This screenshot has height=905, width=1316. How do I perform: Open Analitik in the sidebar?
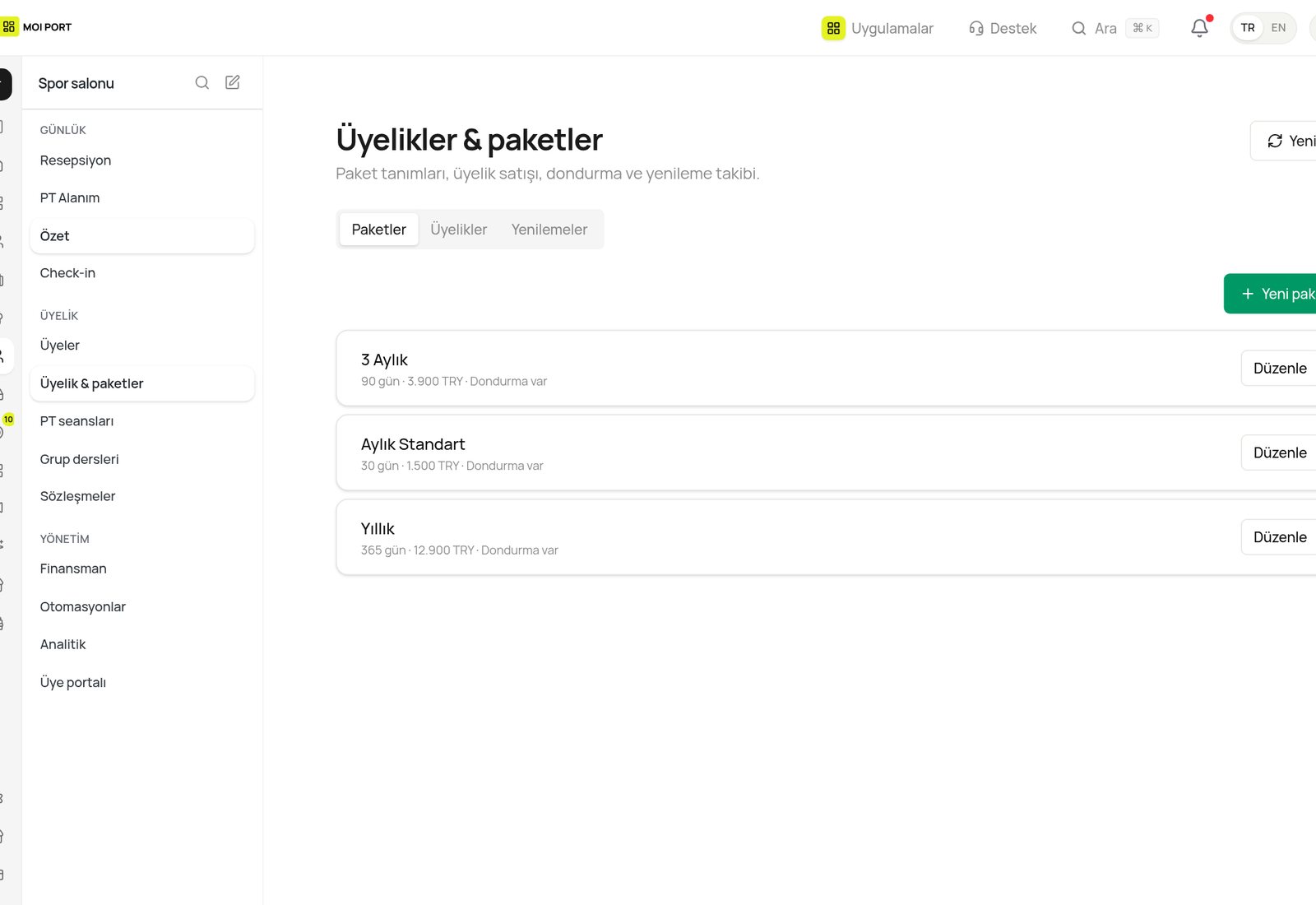point(141,644)
